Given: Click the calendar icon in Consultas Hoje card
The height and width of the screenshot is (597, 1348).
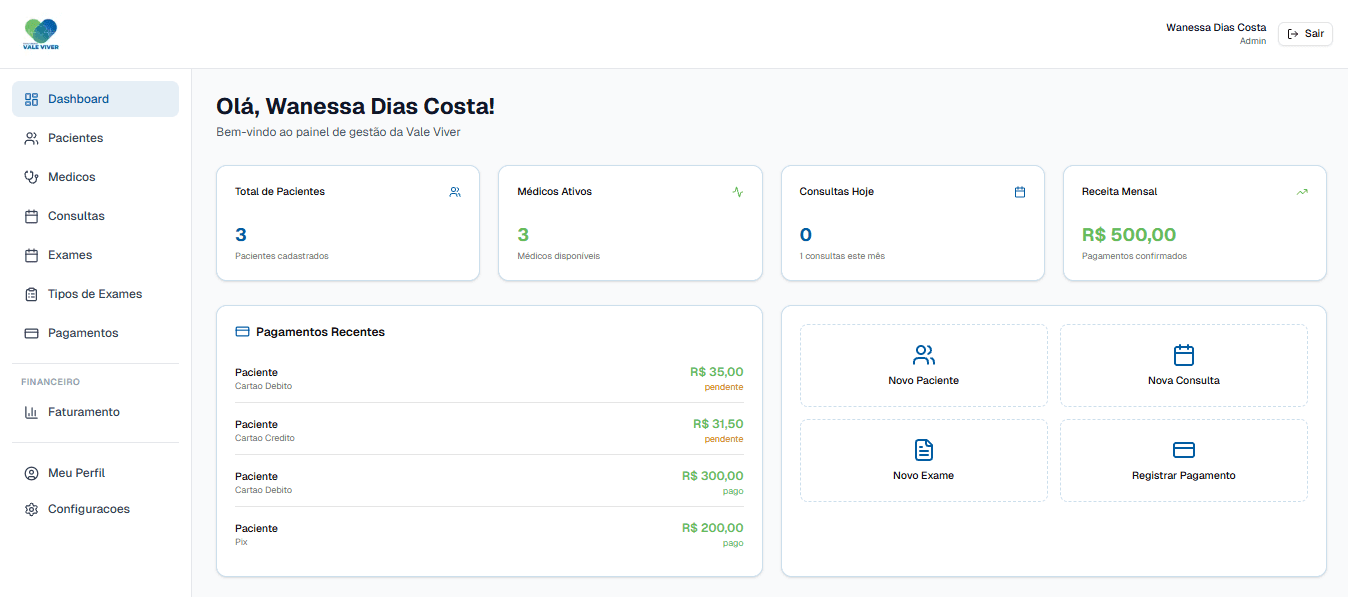Looking at the screenshot, I should pos(1020,192).
